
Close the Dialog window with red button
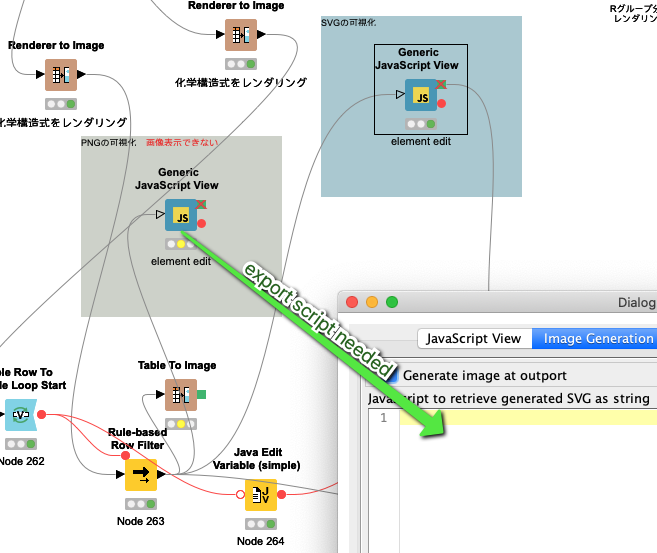coord(352,302)
